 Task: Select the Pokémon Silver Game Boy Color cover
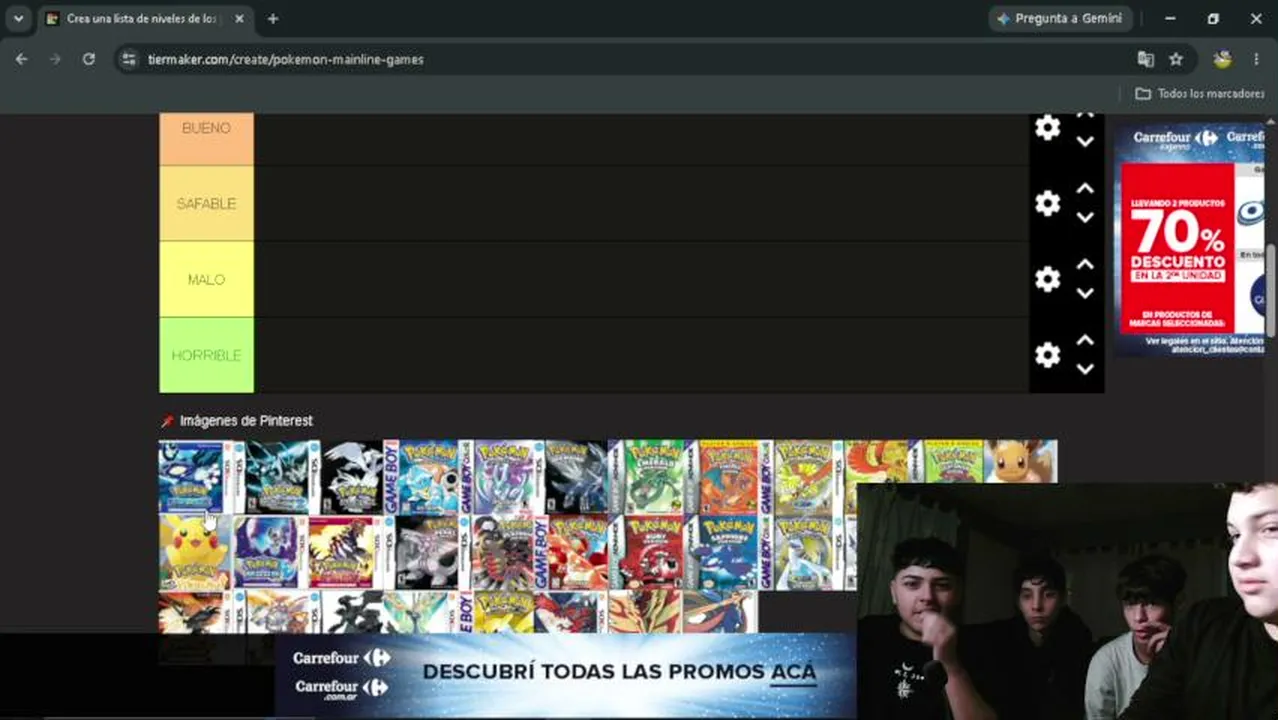tap(797, 552)
